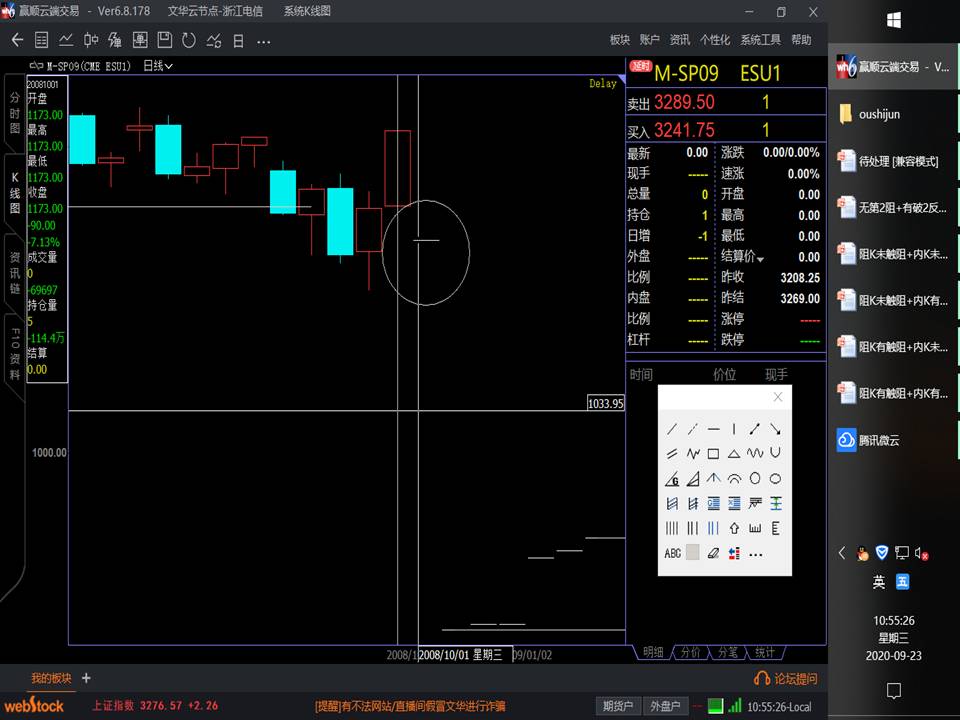Click the back arrow in the toolbar
Image resolution: width=960 pixels, height=720 pixels.
[17, 40]
